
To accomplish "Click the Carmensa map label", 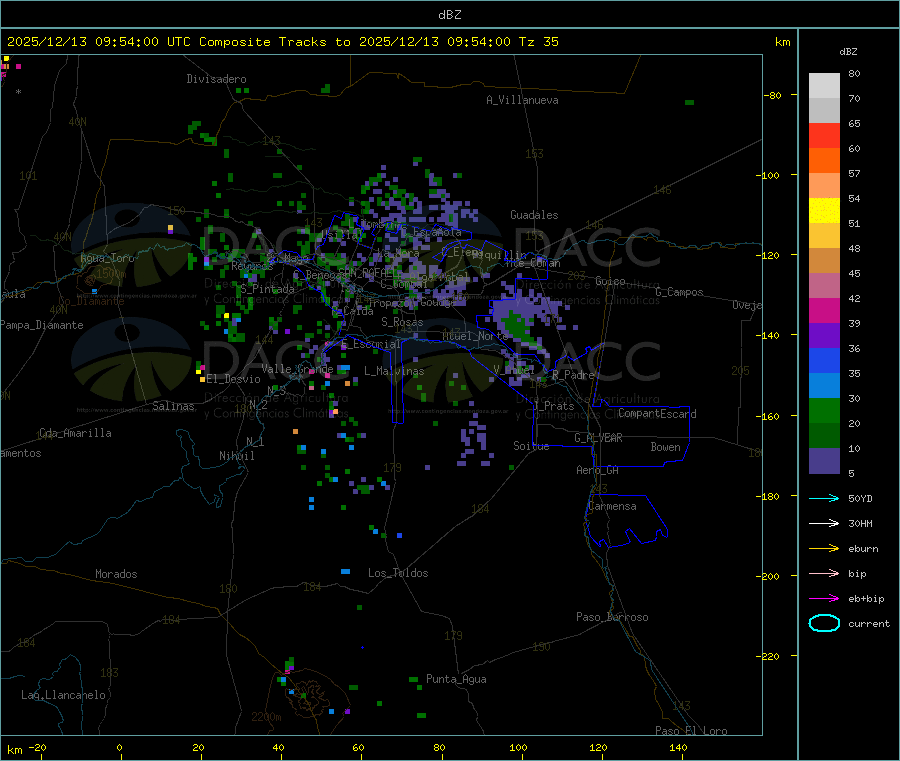I will pyautogui.click(x=612, y=507).
